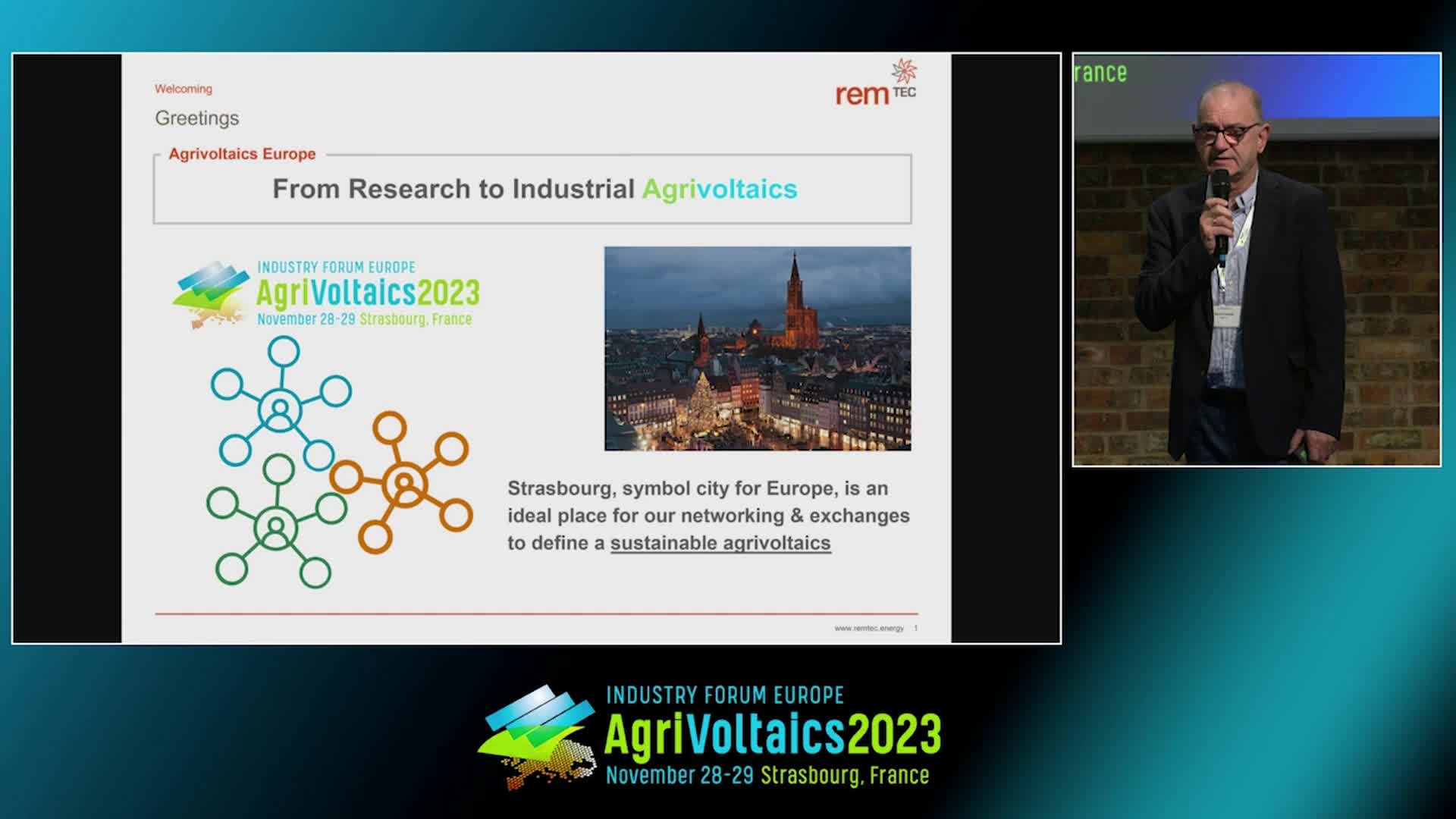Click 'November 28-29 Strasbourg, France' in the bottom banner

click(x=767, y=775)
